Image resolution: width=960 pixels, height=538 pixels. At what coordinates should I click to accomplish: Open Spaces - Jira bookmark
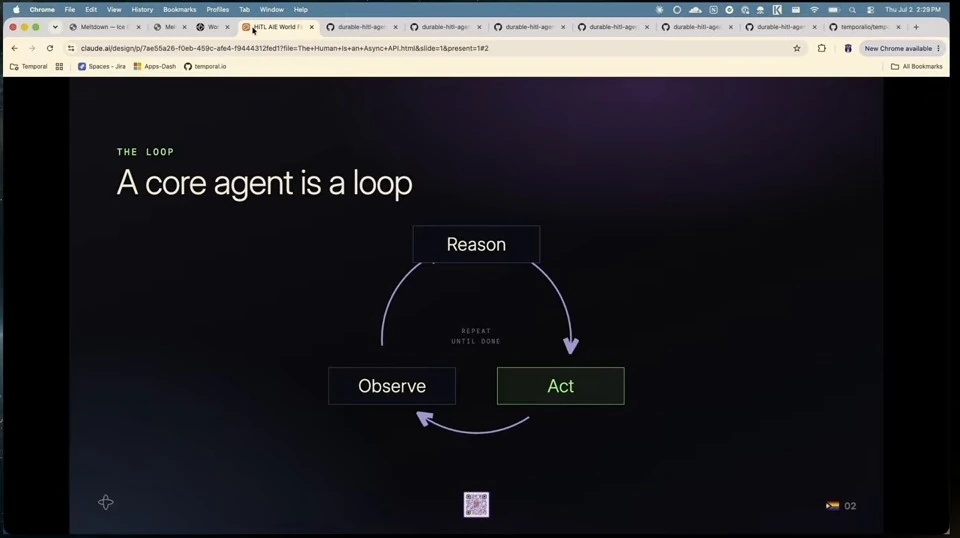point(102,66)
